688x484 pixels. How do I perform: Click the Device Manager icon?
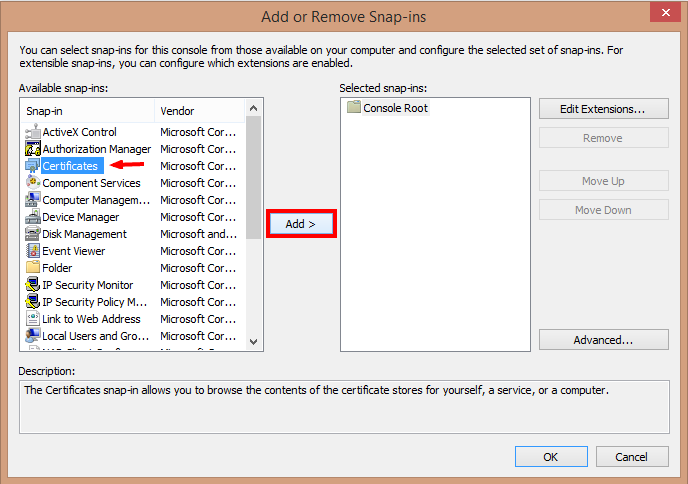[33, 217]
